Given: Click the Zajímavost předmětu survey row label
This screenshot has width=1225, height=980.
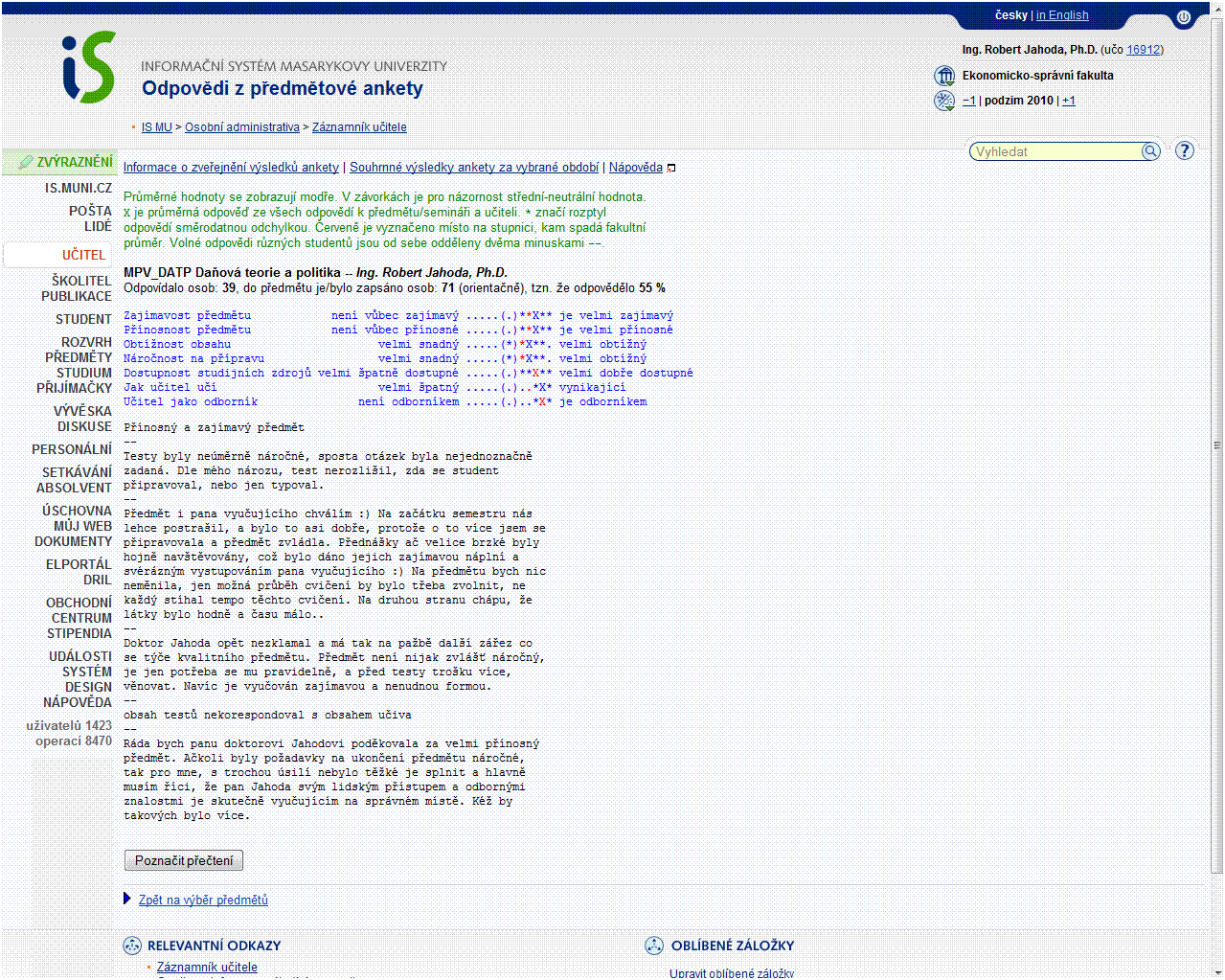Looking at the screenshot, I should pyautogui.click(x=188, y=315).
